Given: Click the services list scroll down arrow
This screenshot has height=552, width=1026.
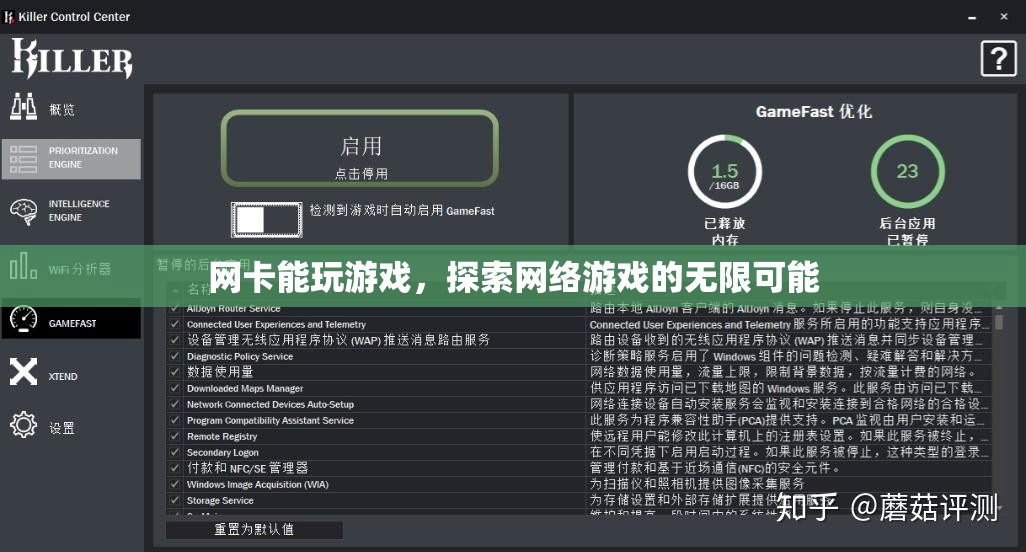Looking at the screenshot, I should (999, 508).
